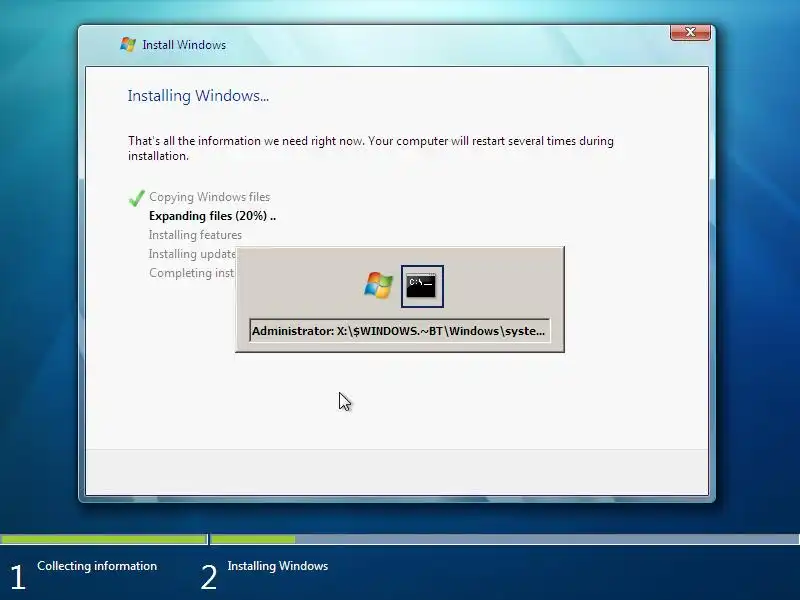The height and width of the screenshot is (600, 800).
Task: Click the 'Installing Windows...' heading
Action: point(198,95)
